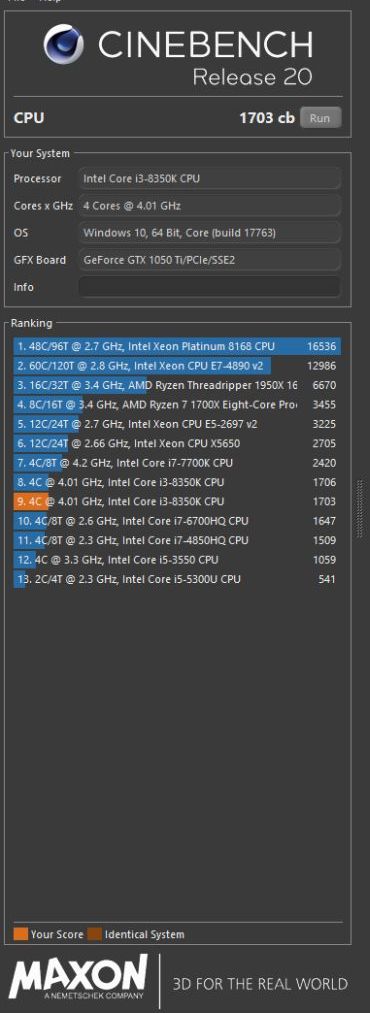Click the panel resize grip on right edge
Screen dimensions: 370x1013
[x=360, y=508]
